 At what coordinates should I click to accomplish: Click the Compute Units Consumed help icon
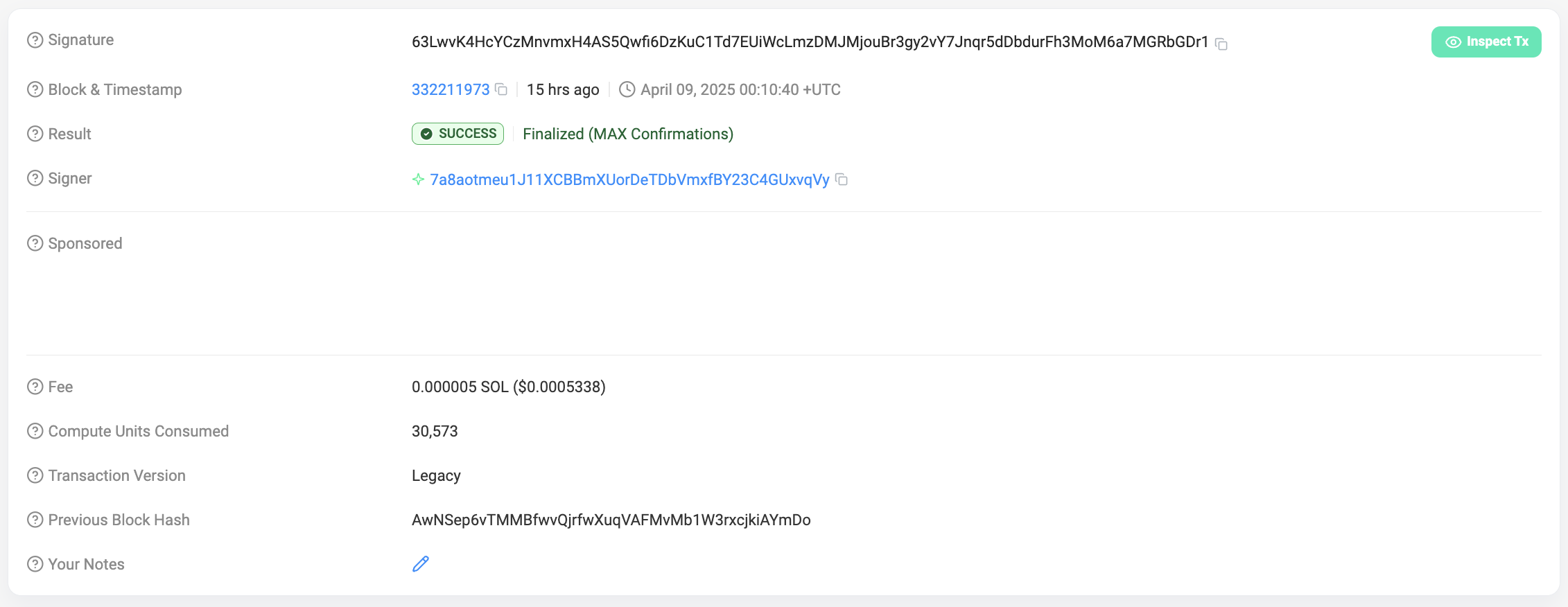pyautogui.click(x=35, y=431)
